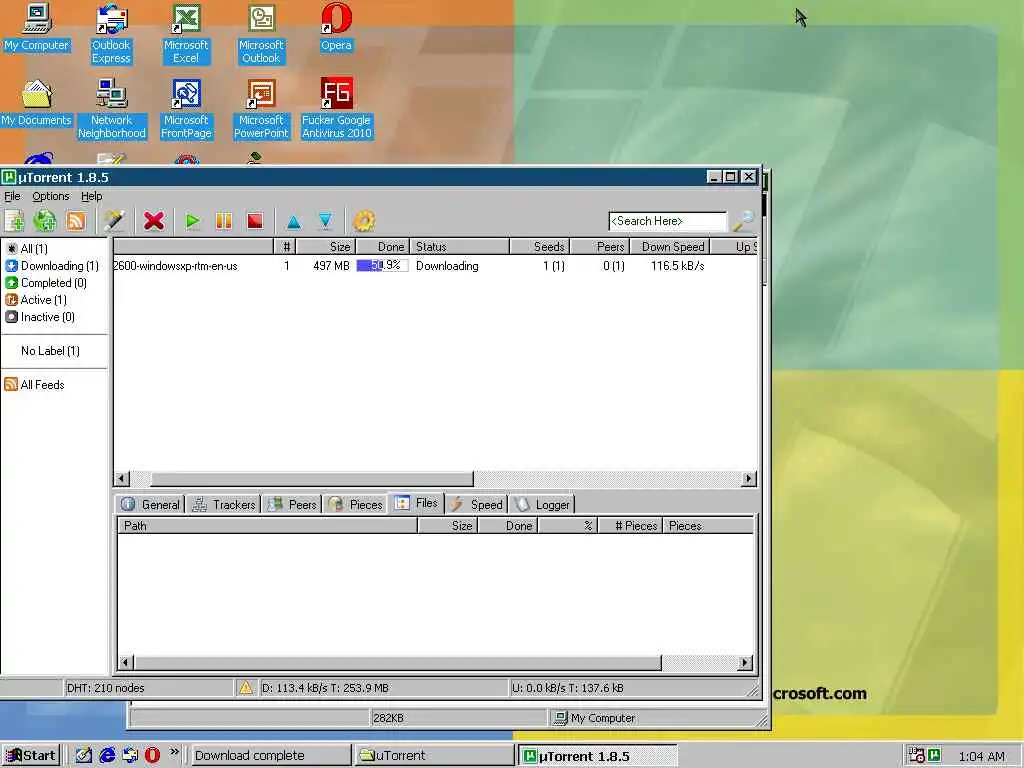
Task: Click the Create New Torrent icon
Action: click(114, 221)
